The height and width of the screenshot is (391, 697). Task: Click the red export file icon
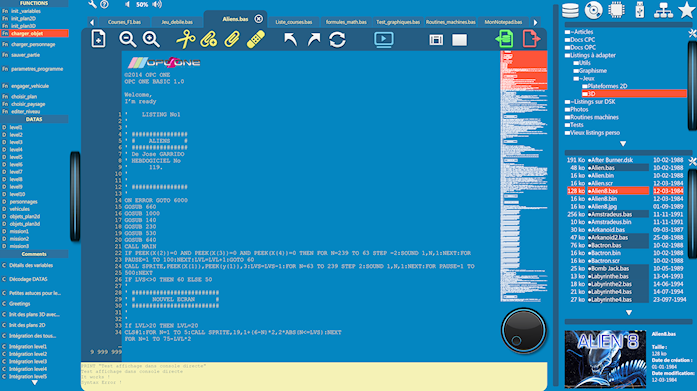click(x=531, y=39)
